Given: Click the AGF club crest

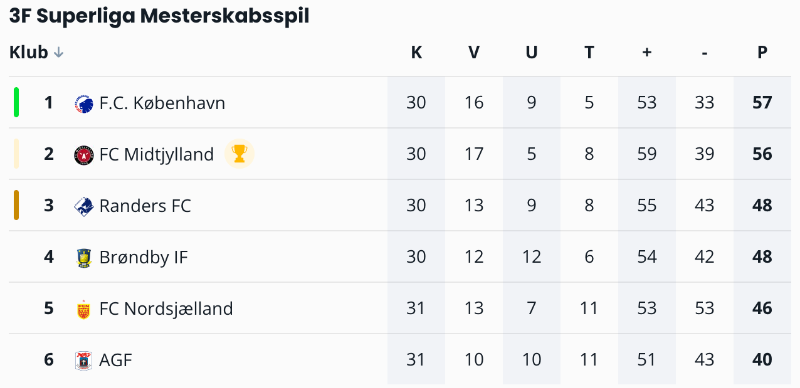Looking at the screenshot, I should [x=84, y=360].
